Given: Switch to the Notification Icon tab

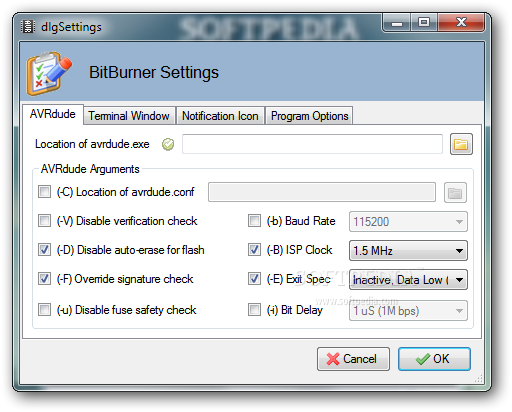Looking at the screenshot, I should (220, 116).
